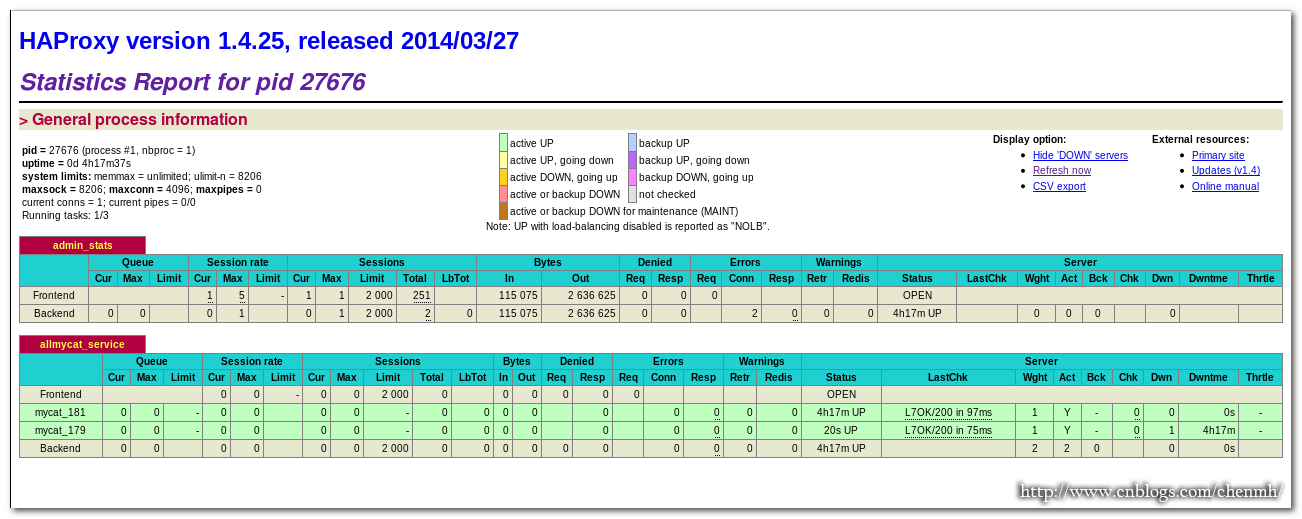
Task: Click Frontend row name in allmycat_service table
Action: (60, 394)
